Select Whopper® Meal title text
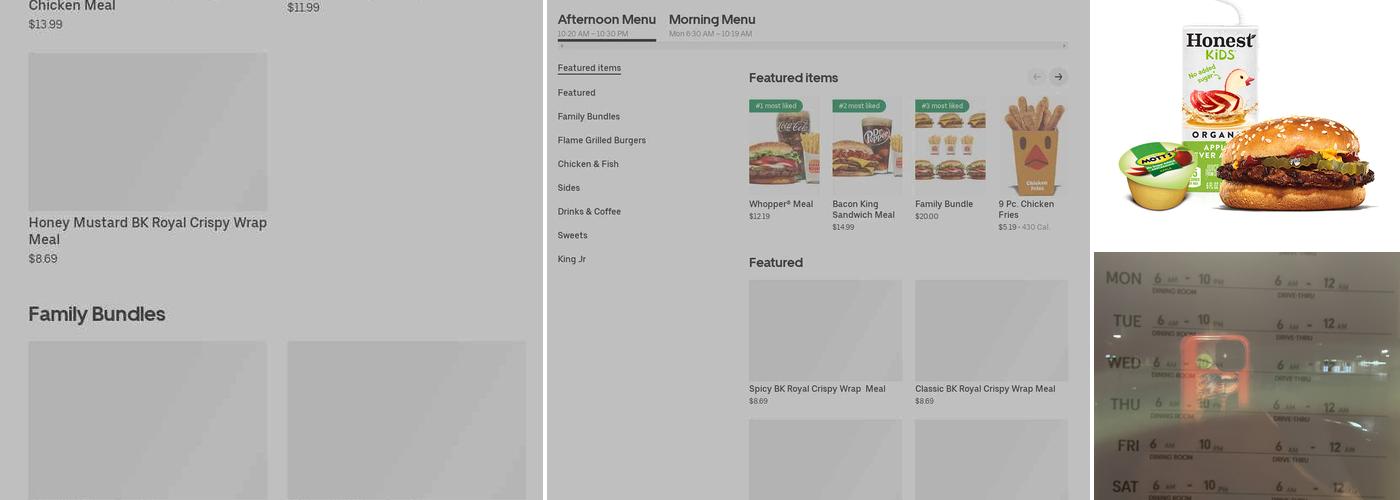This screenshot has height=500, width=1400. coord(781,204)
